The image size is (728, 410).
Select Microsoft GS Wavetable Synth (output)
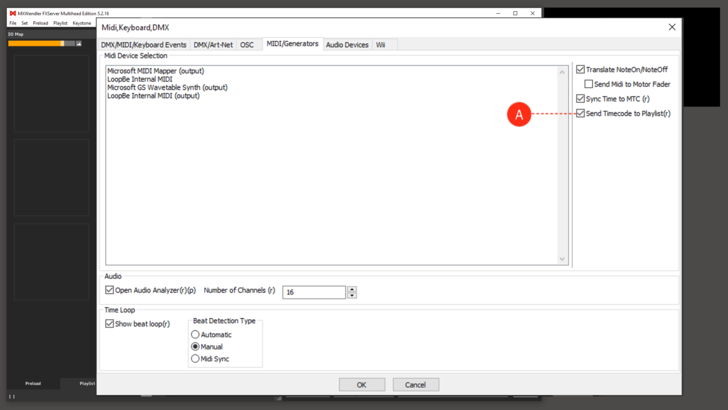pos(167,87)
